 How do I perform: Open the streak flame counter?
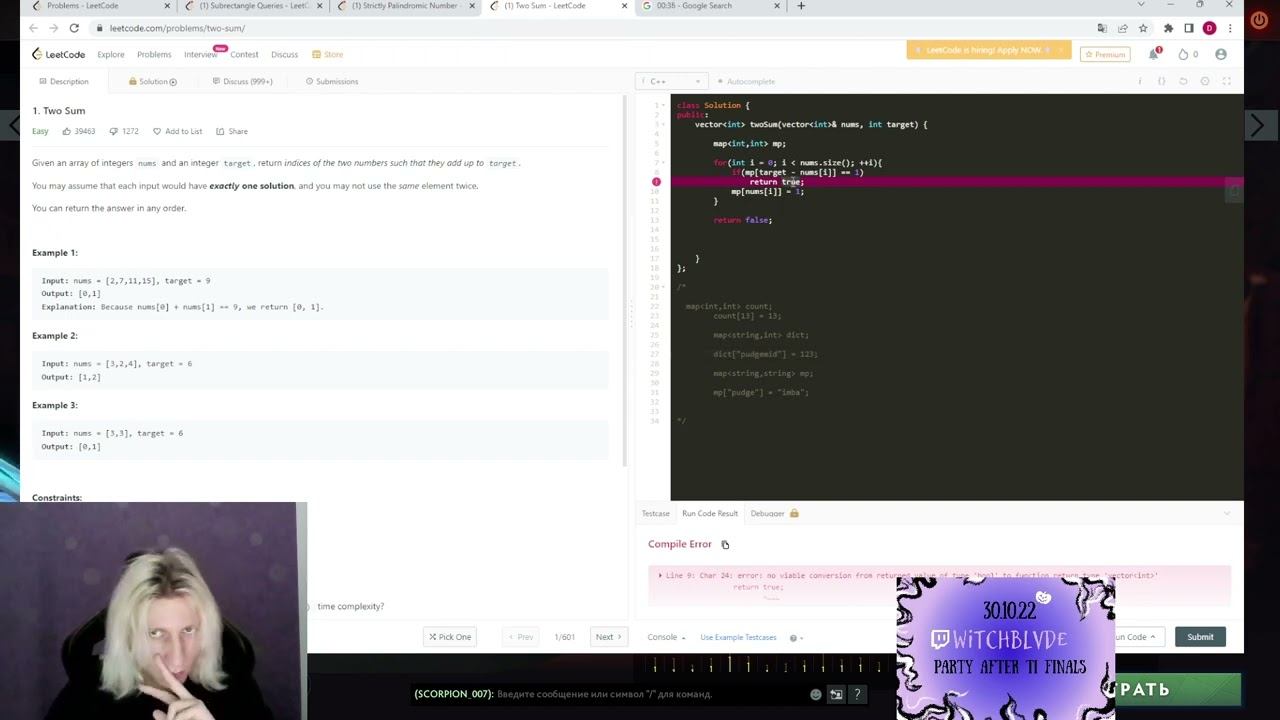coord(1188,54)
